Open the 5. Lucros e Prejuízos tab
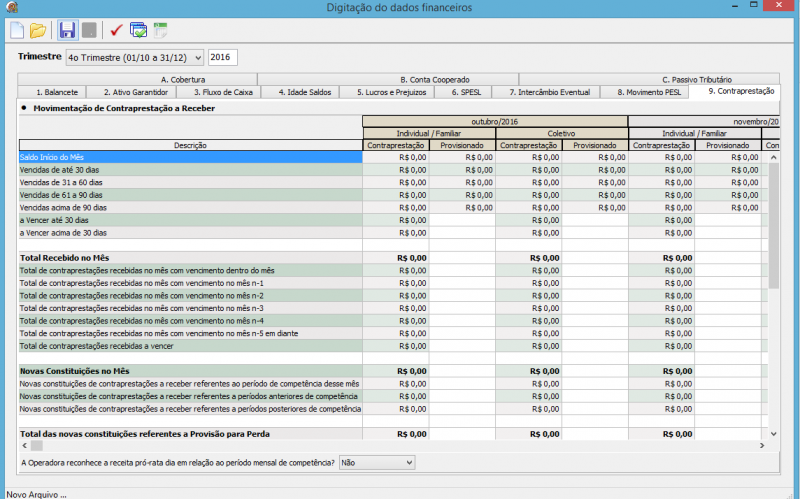The height and width of the screenshot is (499, 800). (387, 92)
